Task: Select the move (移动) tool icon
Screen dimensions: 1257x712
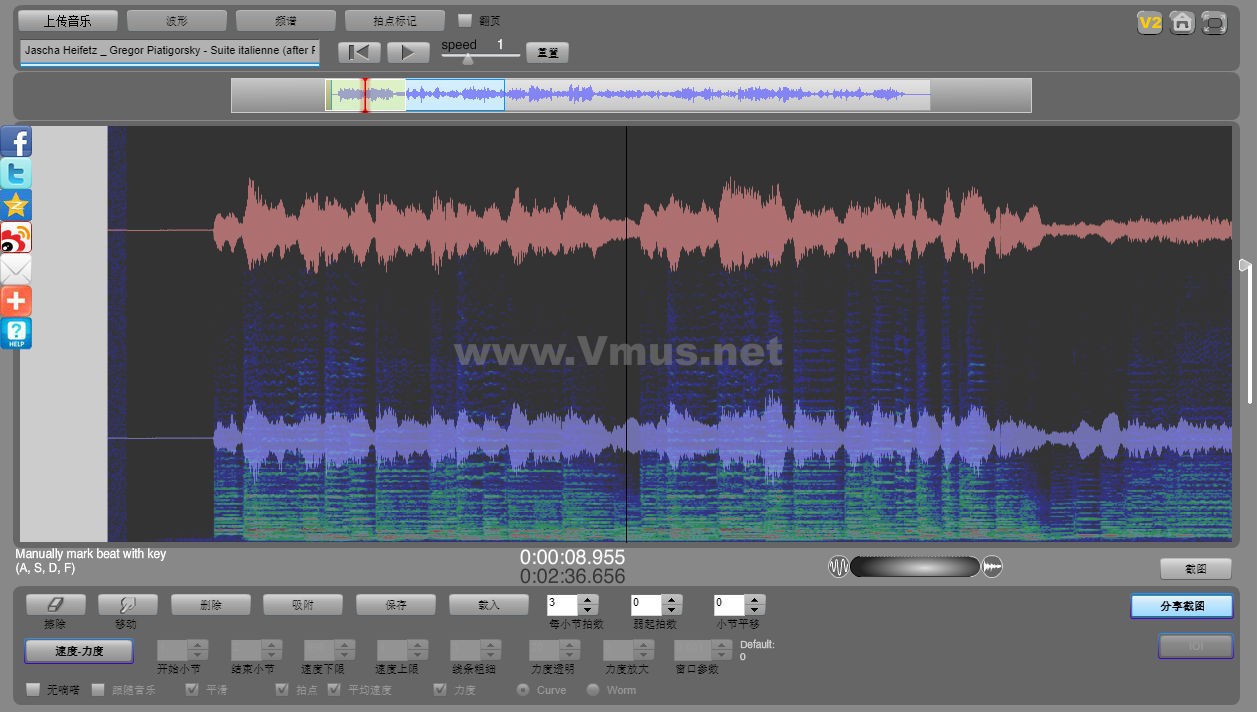Action: click(x=127, y=605)
